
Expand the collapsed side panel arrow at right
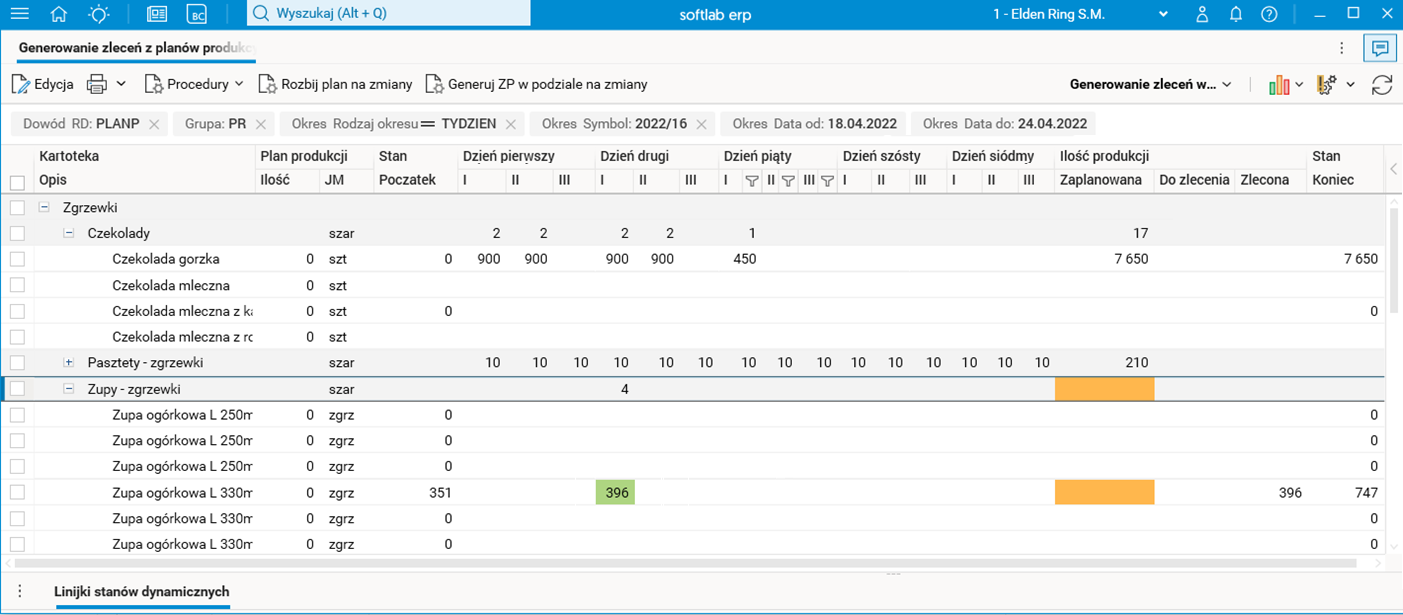pos(1393,169)
